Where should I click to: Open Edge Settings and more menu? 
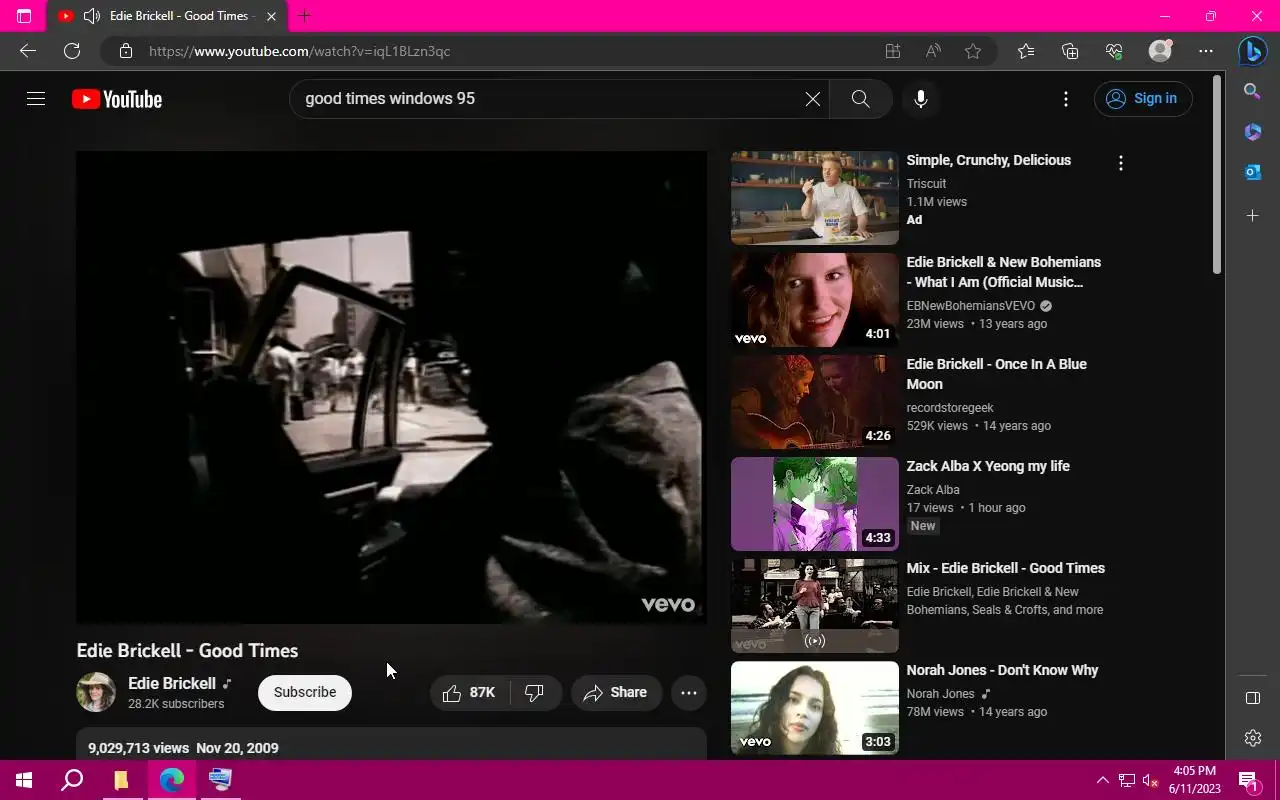[x=1206, y=51]
